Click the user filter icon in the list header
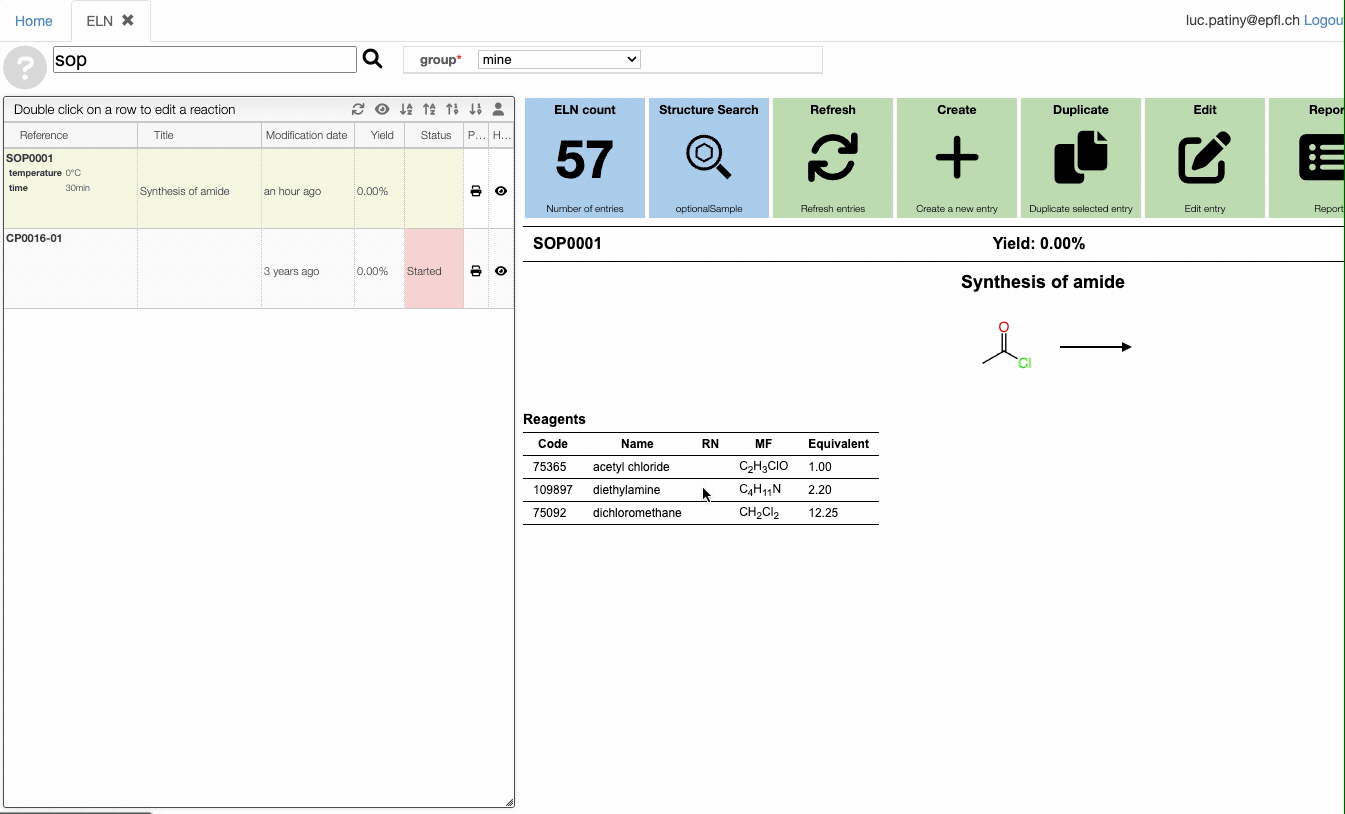 [498, 110]
